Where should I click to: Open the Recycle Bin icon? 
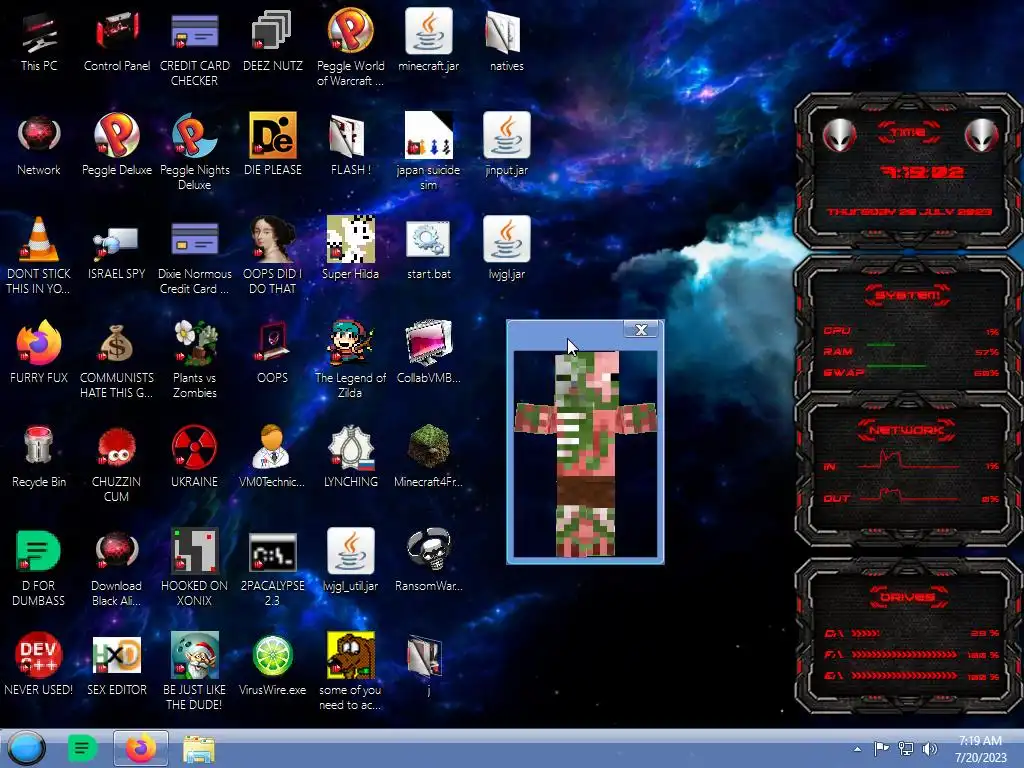(39, 456)
